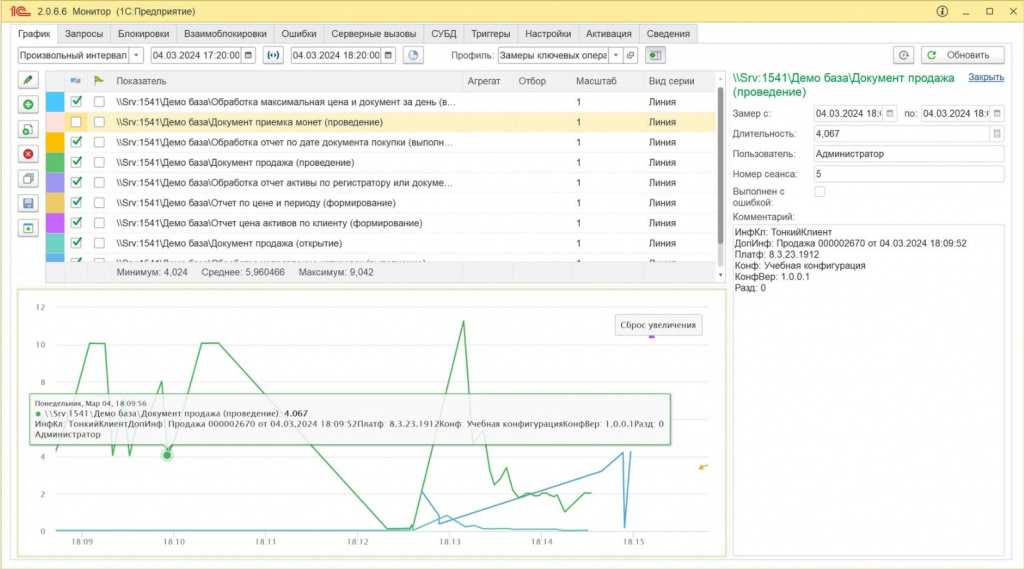The height and width of the screenshot is (569, 1024).
Task: Open the Активация tab
Action: (609, 33)
